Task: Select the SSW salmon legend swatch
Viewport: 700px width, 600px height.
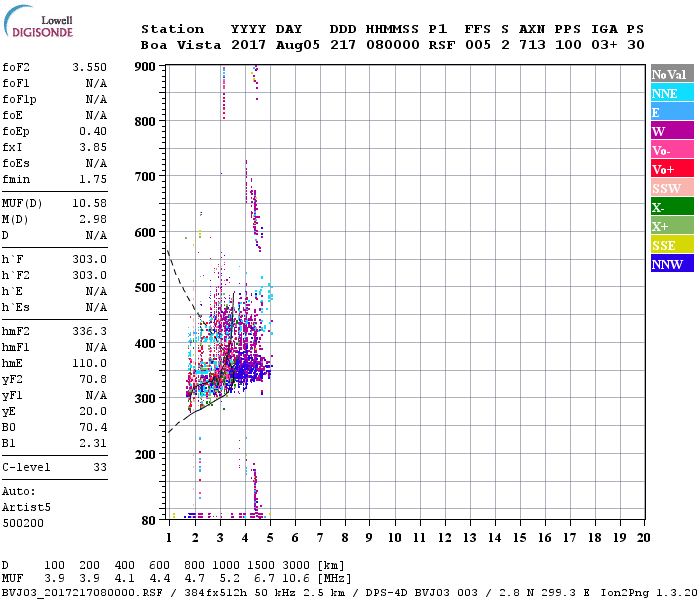Action: coord(671,188)
